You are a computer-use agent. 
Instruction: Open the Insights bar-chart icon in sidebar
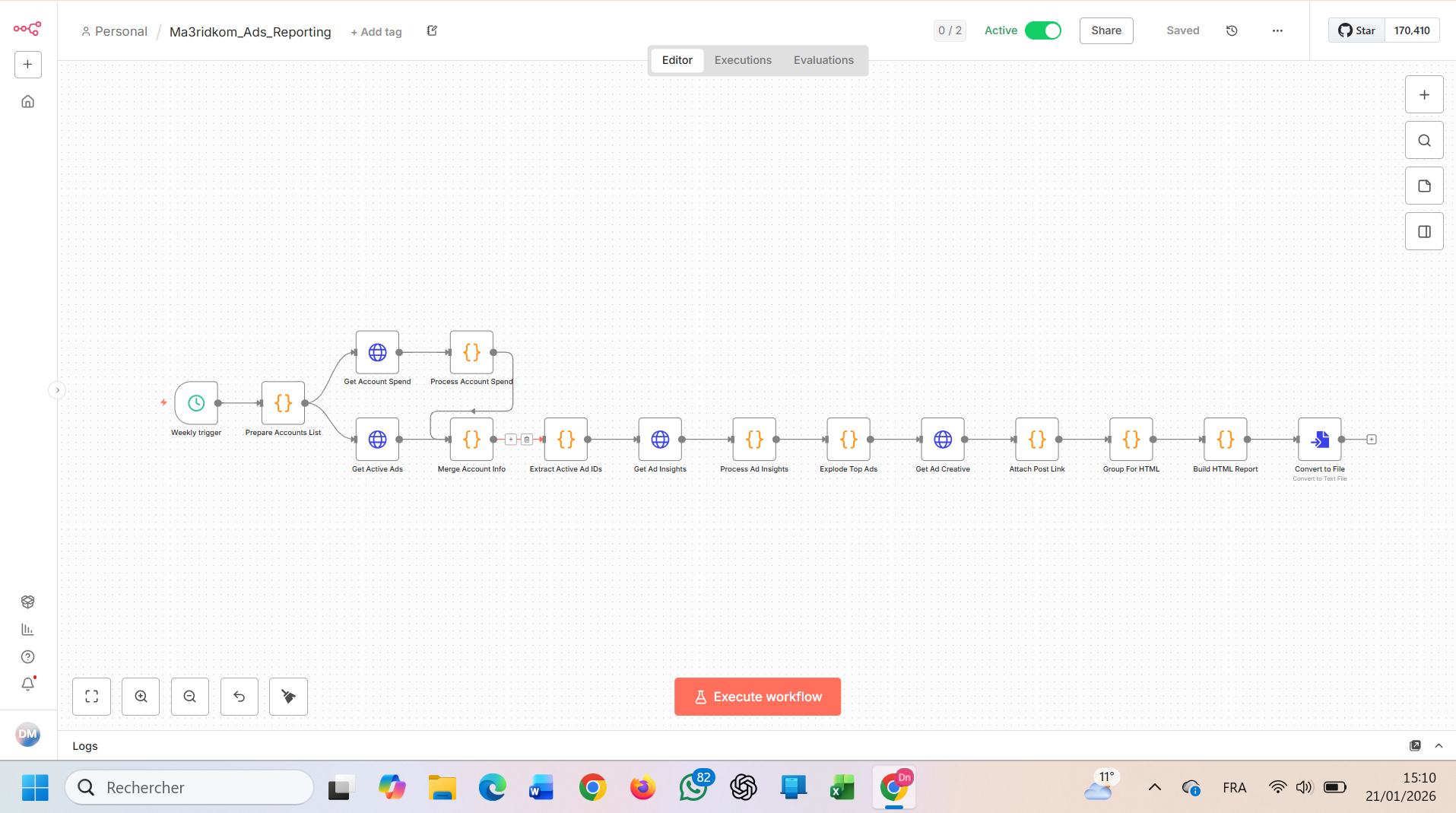click(x=27, y=629)
